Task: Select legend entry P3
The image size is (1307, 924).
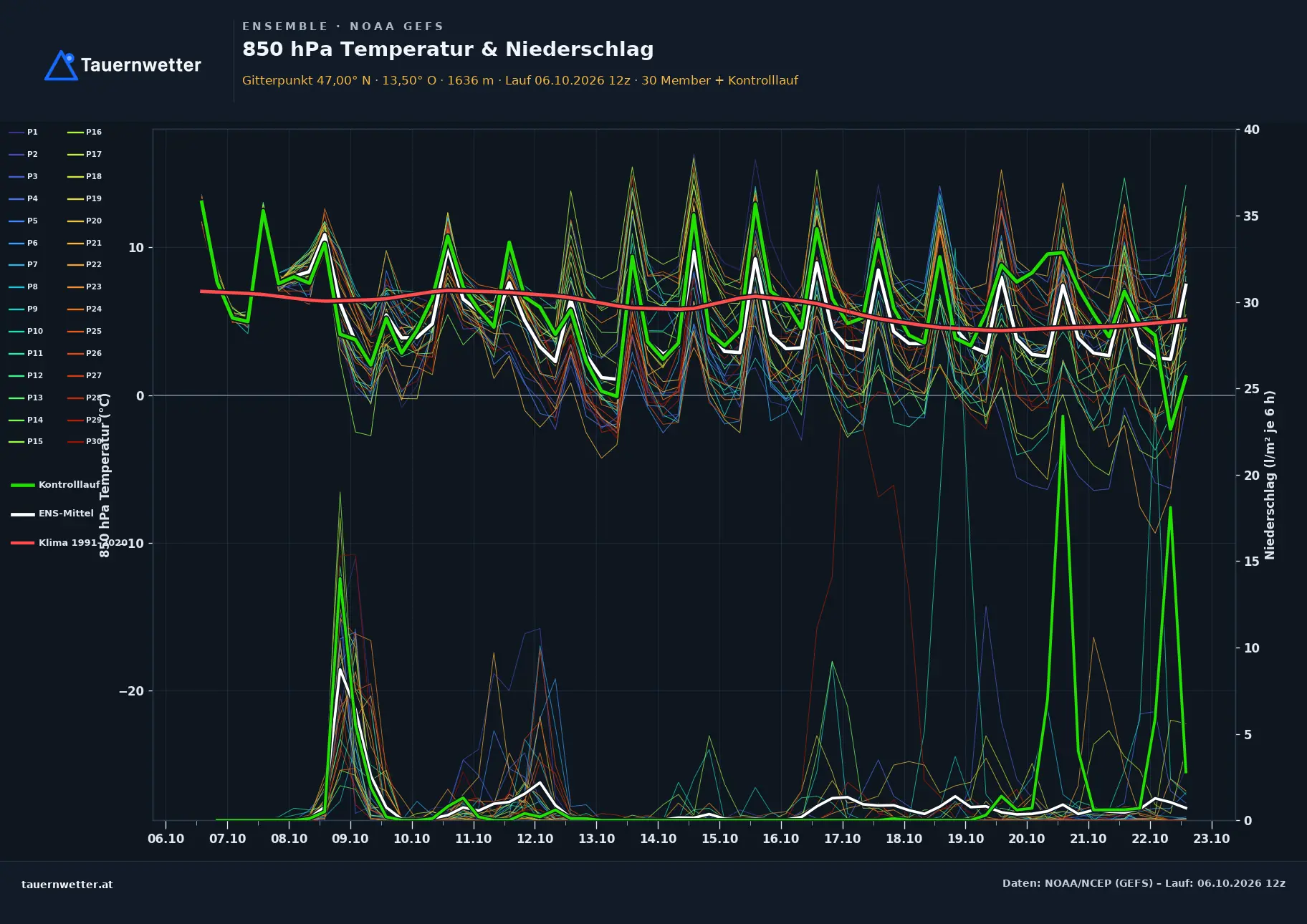Action: 24,177
